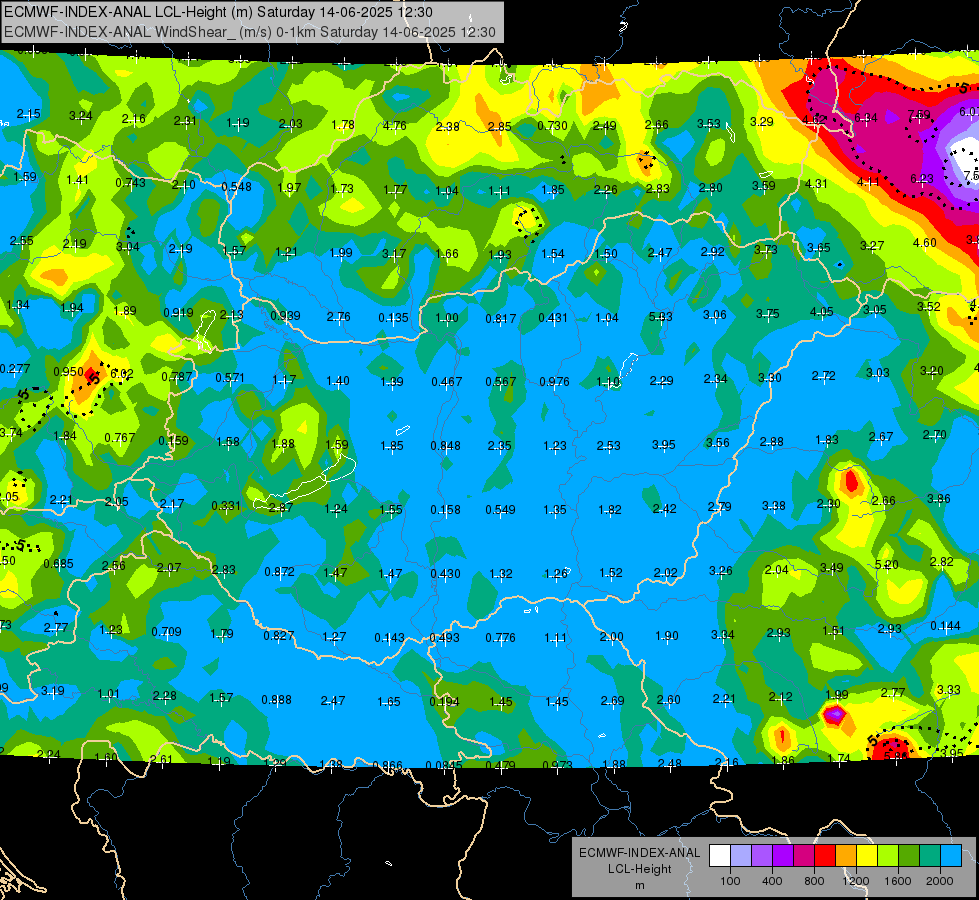Select the sky blue legend swatch

point(952,856)
